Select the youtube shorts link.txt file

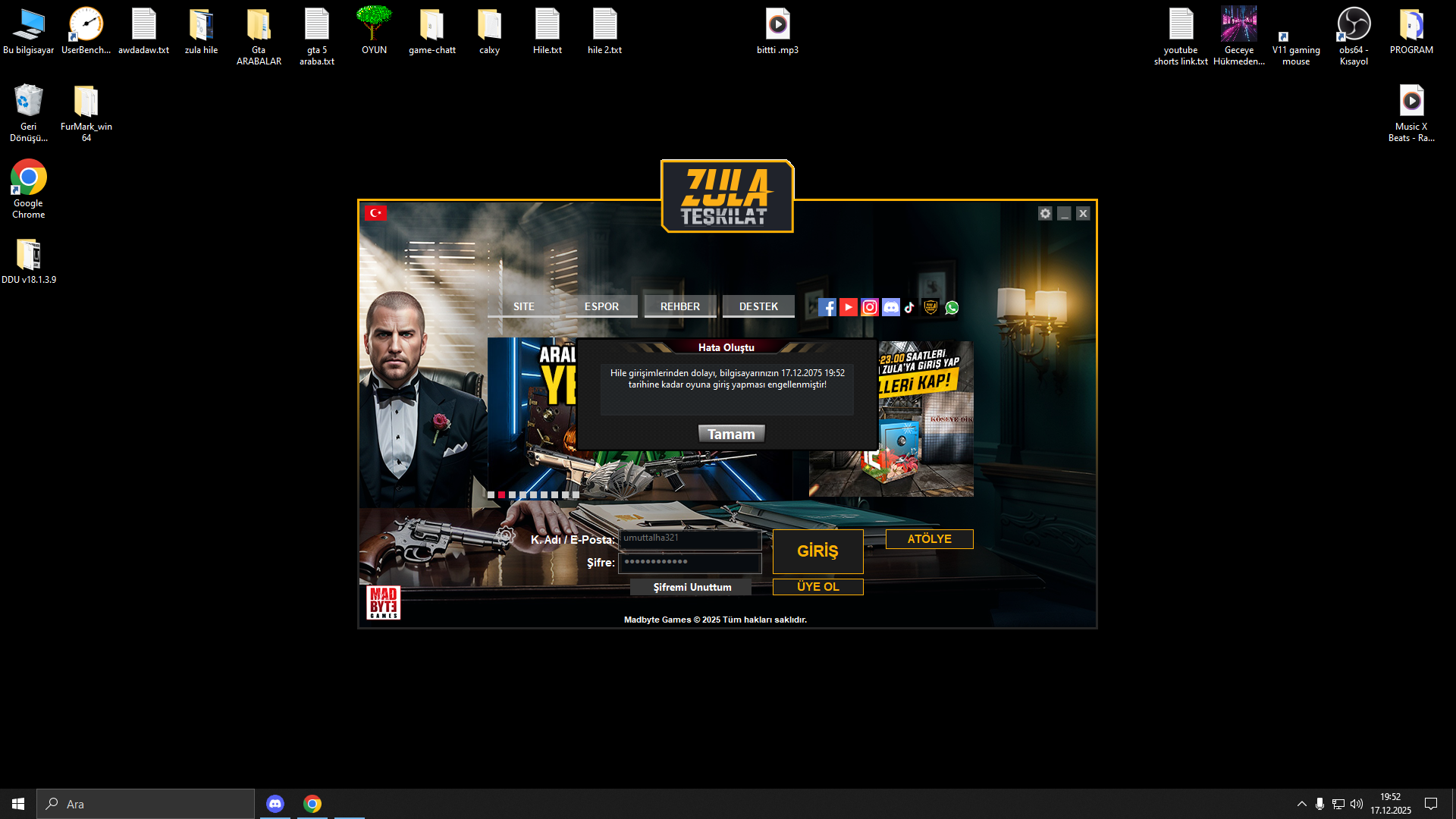1181,36
